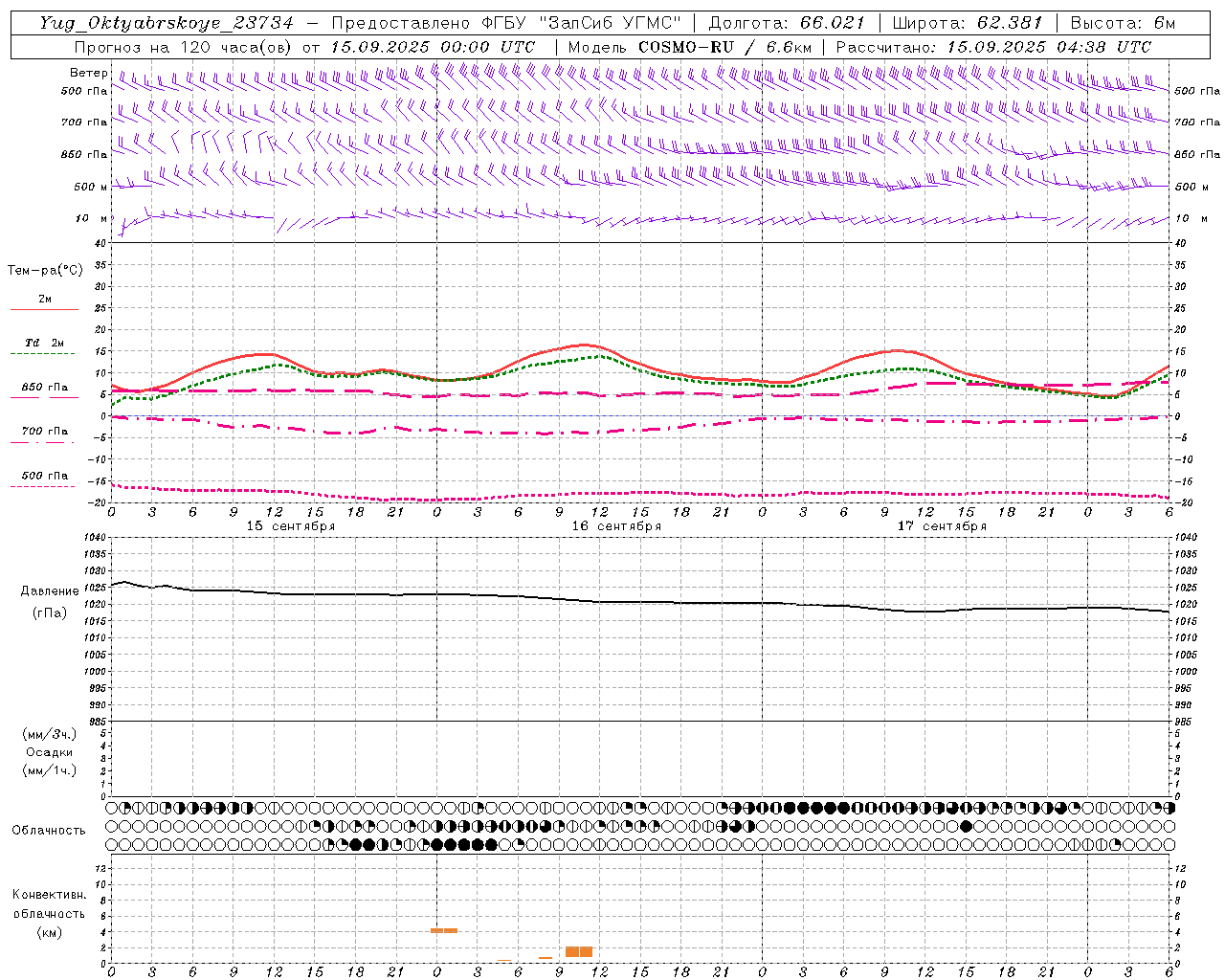The width and height of the screenshot is (1225, 980).
Task: Select the 'Широта: 62.381' header value
Action: coord(967,23)
